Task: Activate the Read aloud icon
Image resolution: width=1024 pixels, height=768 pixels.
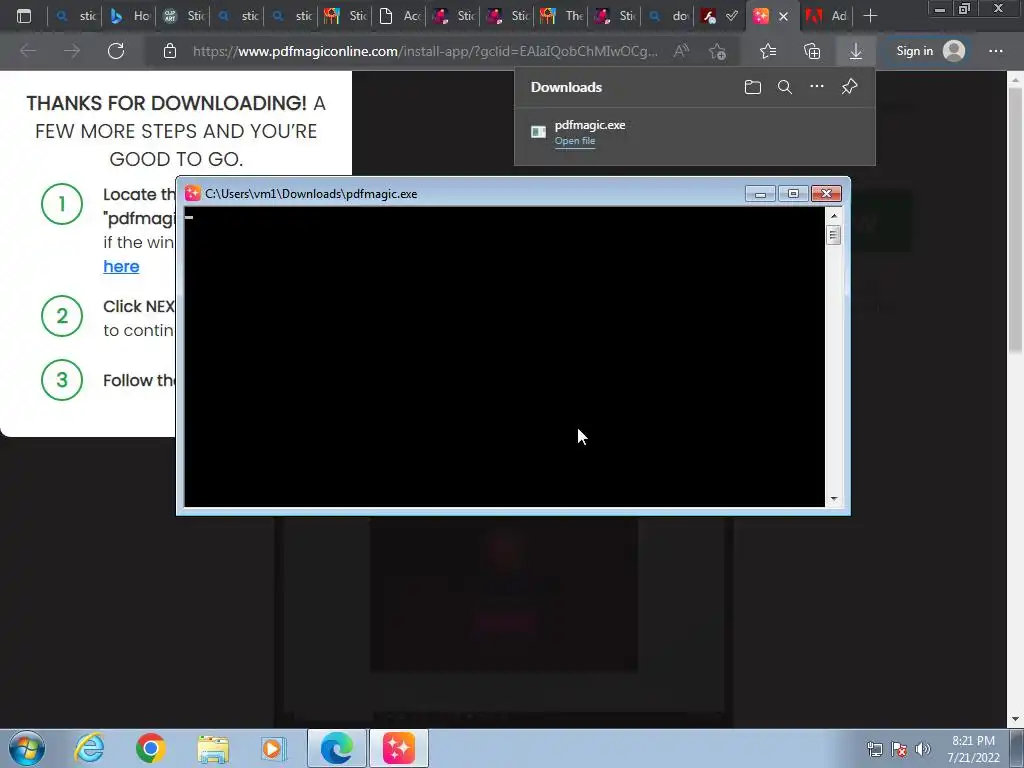Action: (681, 51)
